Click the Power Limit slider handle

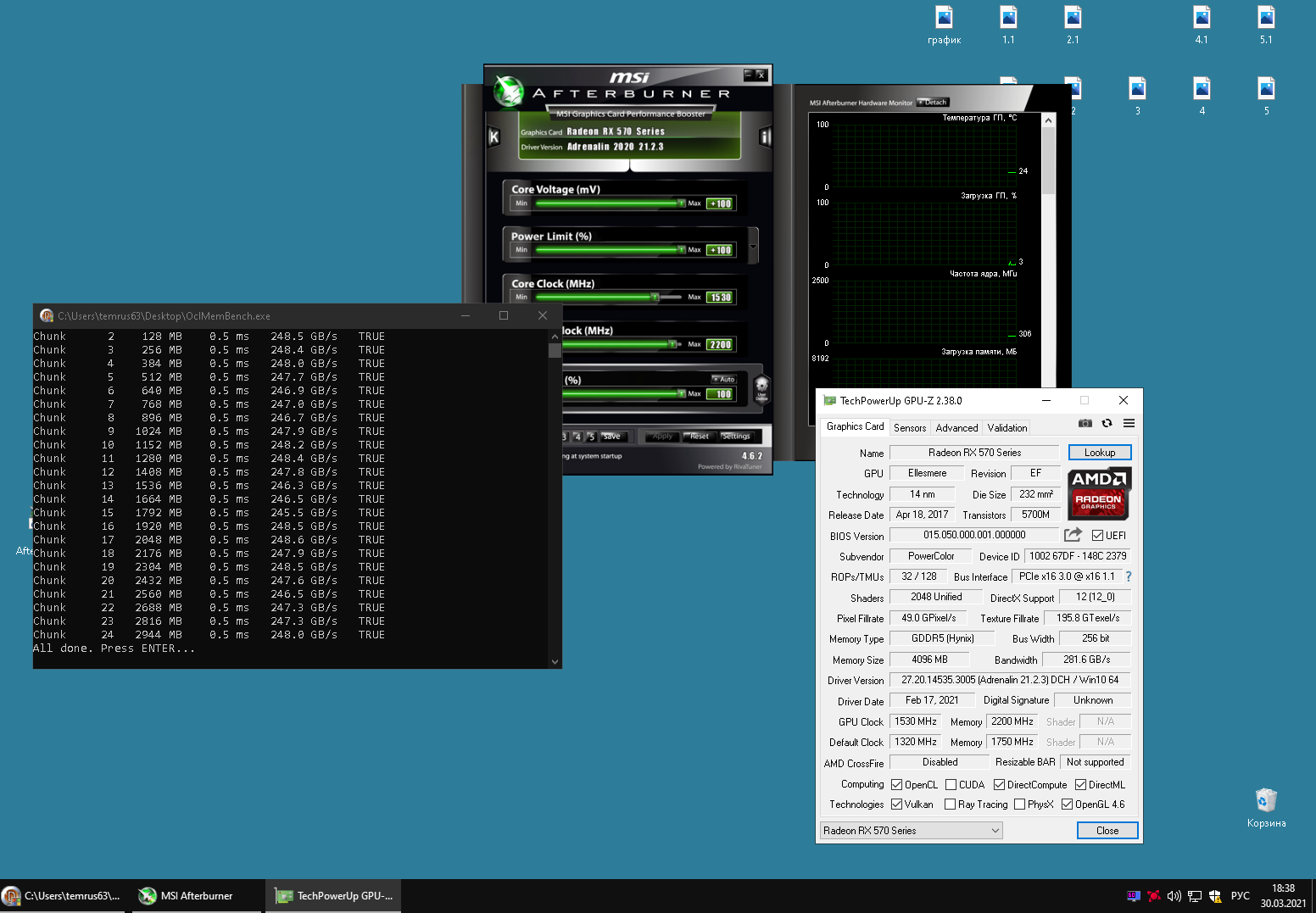(x=682, y=250)
